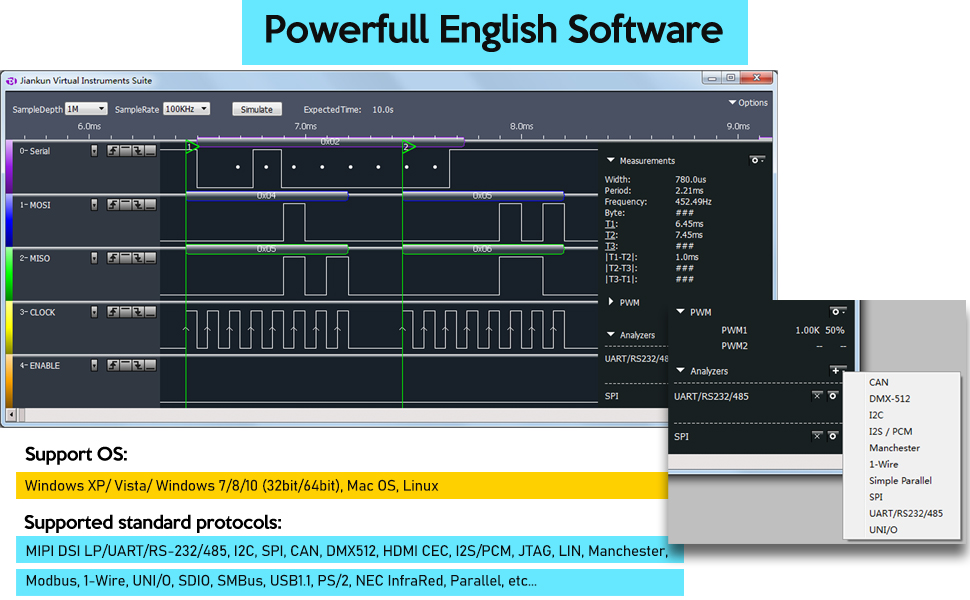970x600 pixels.
Task: Toggle the high-level trigger on MISO channel
Action: (125, 258)
